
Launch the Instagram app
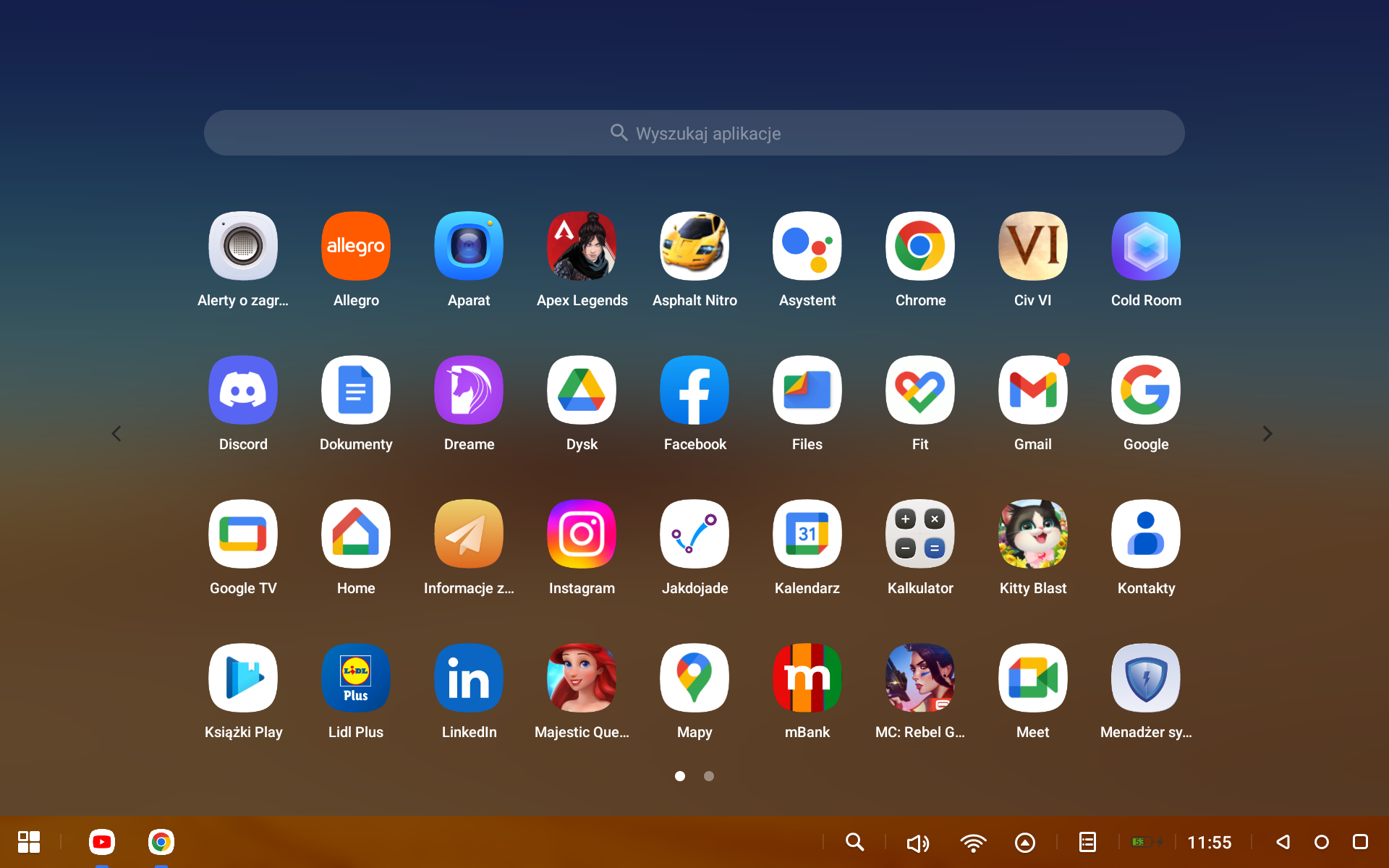pos(582,534)
